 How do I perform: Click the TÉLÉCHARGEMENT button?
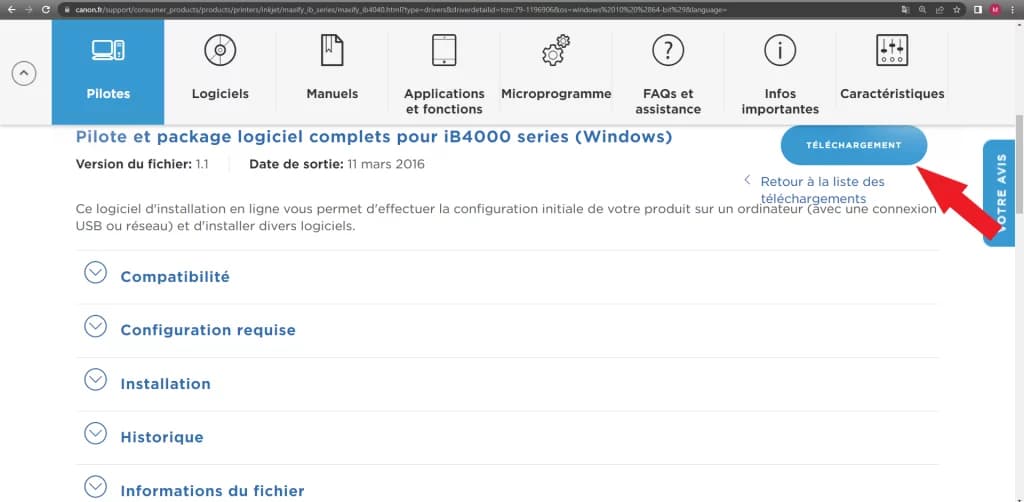point(854,145)
